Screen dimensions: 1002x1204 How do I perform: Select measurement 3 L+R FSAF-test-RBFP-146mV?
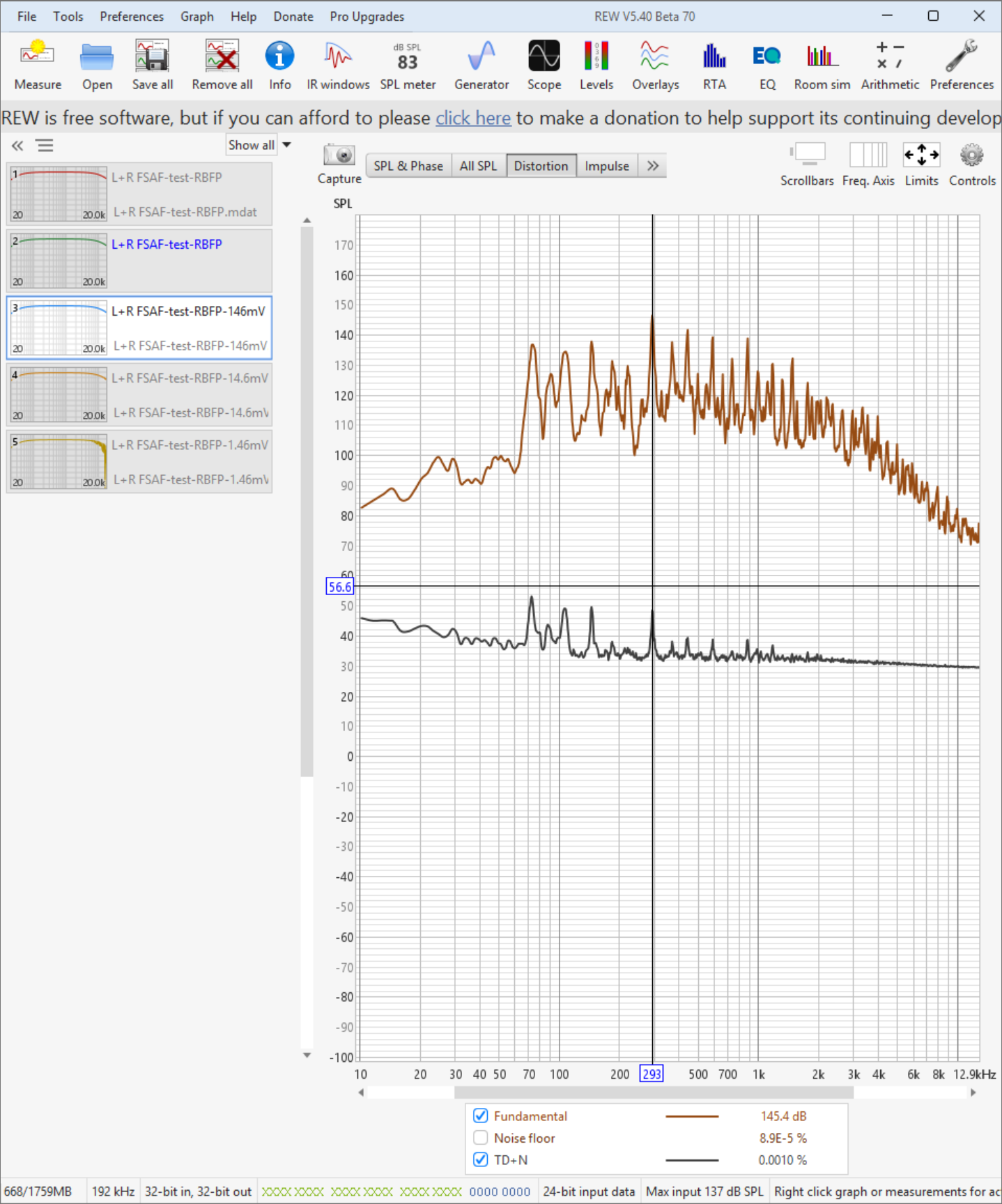(x=139, y=328)
